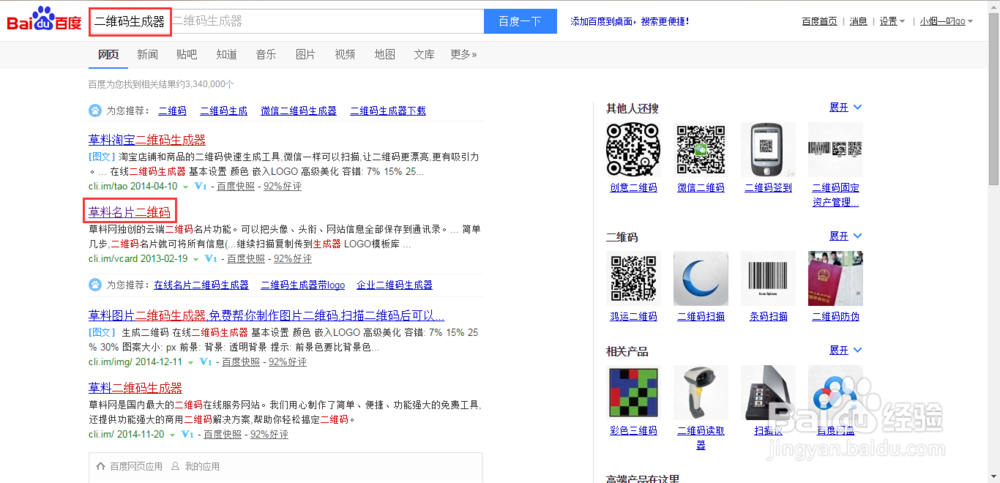Screen dimensions: 1000x483
Task: Switch to the 地图 tab
Action: (385, 54)
